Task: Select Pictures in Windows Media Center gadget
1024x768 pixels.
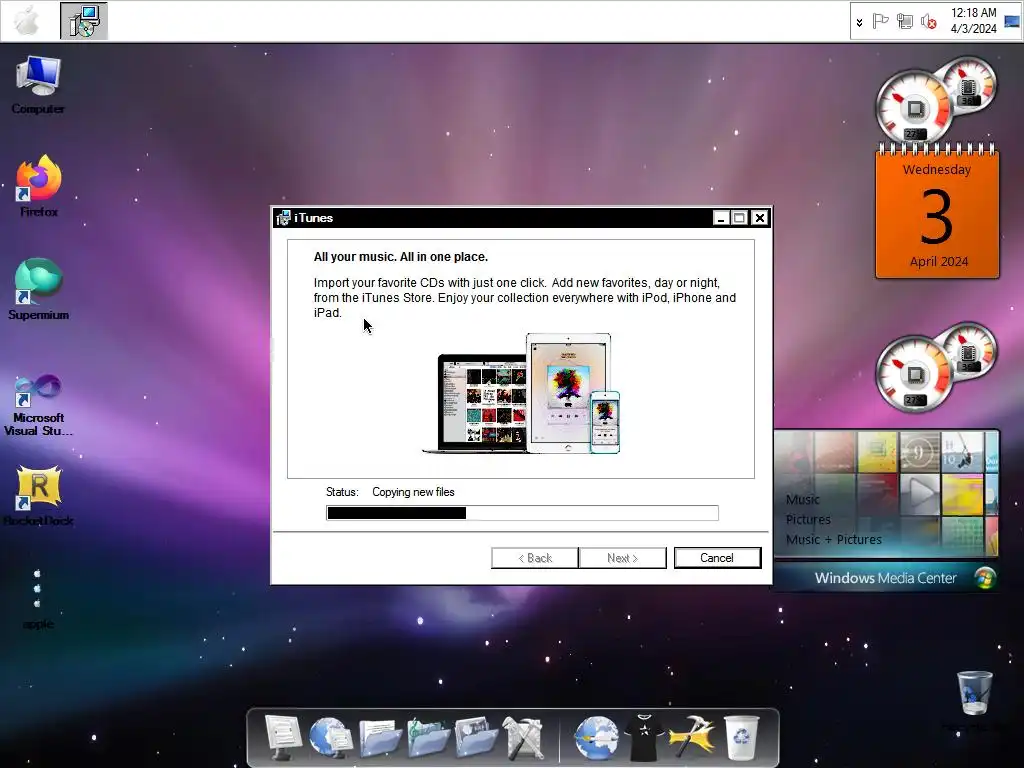Action: pos(808,520)
